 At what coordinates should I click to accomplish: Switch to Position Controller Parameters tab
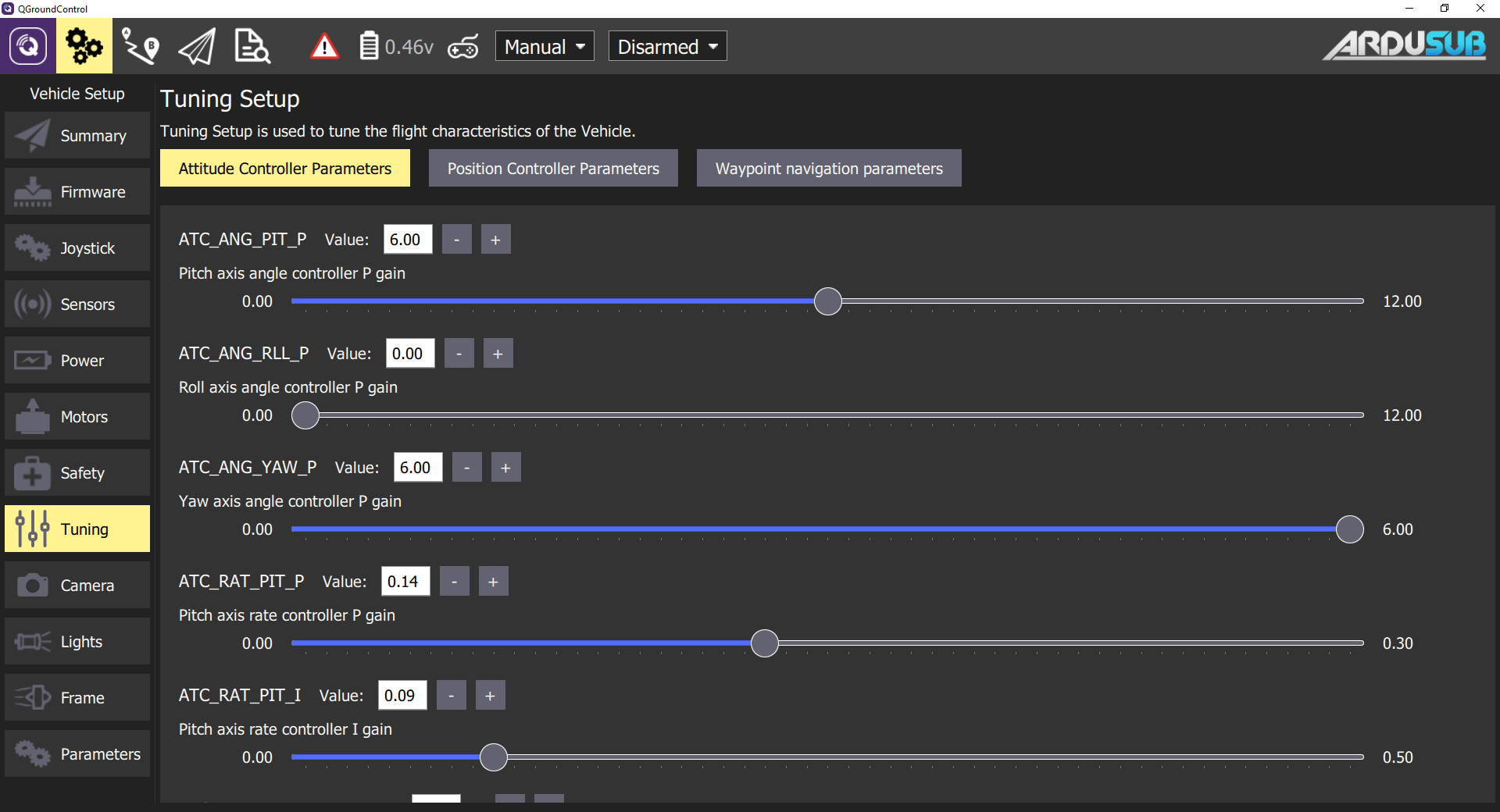[553, 169]
